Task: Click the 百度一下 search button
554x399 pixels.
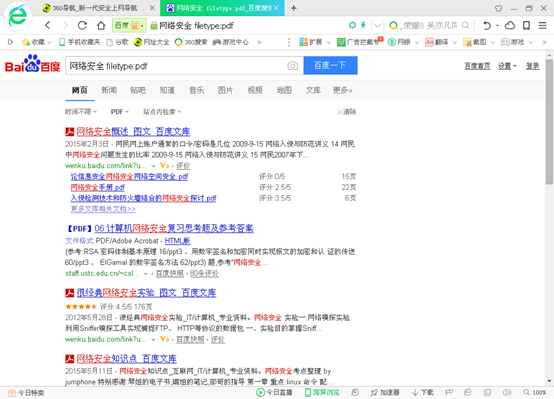Action: [x=330, y=65]
